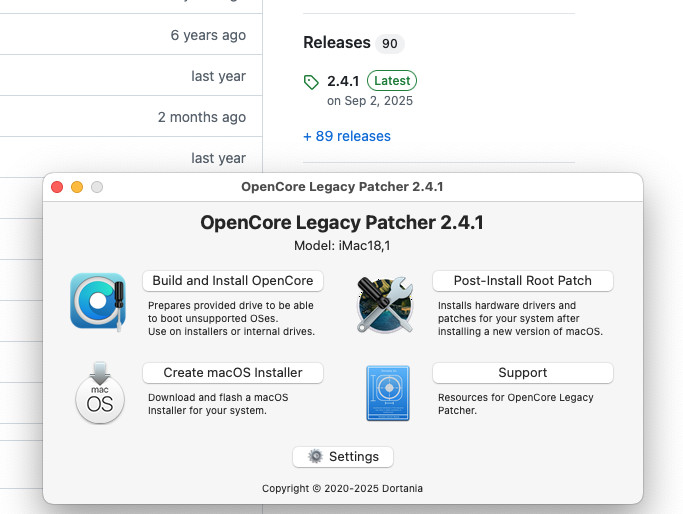The image size is (683, 514).
Task: Click the crossed wrench and screwdriver icon
Action: click(385, 304)
